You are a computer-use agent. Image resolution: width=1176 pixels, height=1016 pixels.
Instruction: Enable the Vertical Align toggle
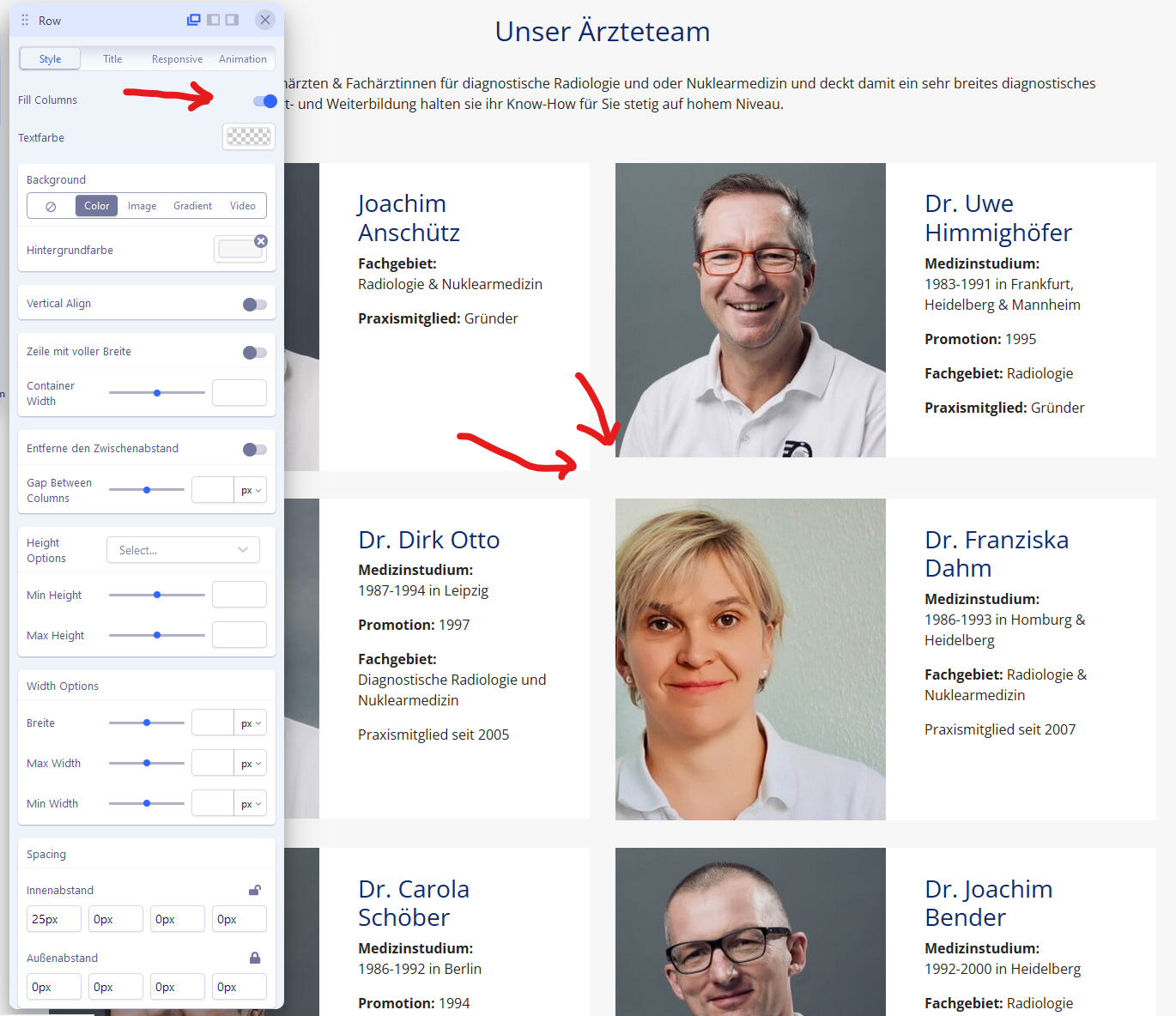(254, 305)
